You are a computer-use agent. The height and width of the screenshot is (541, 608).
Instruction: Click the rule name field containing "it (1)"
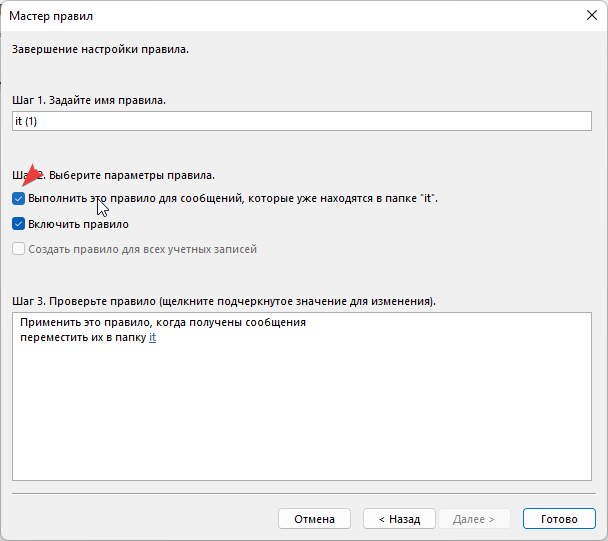coord(302,121)
